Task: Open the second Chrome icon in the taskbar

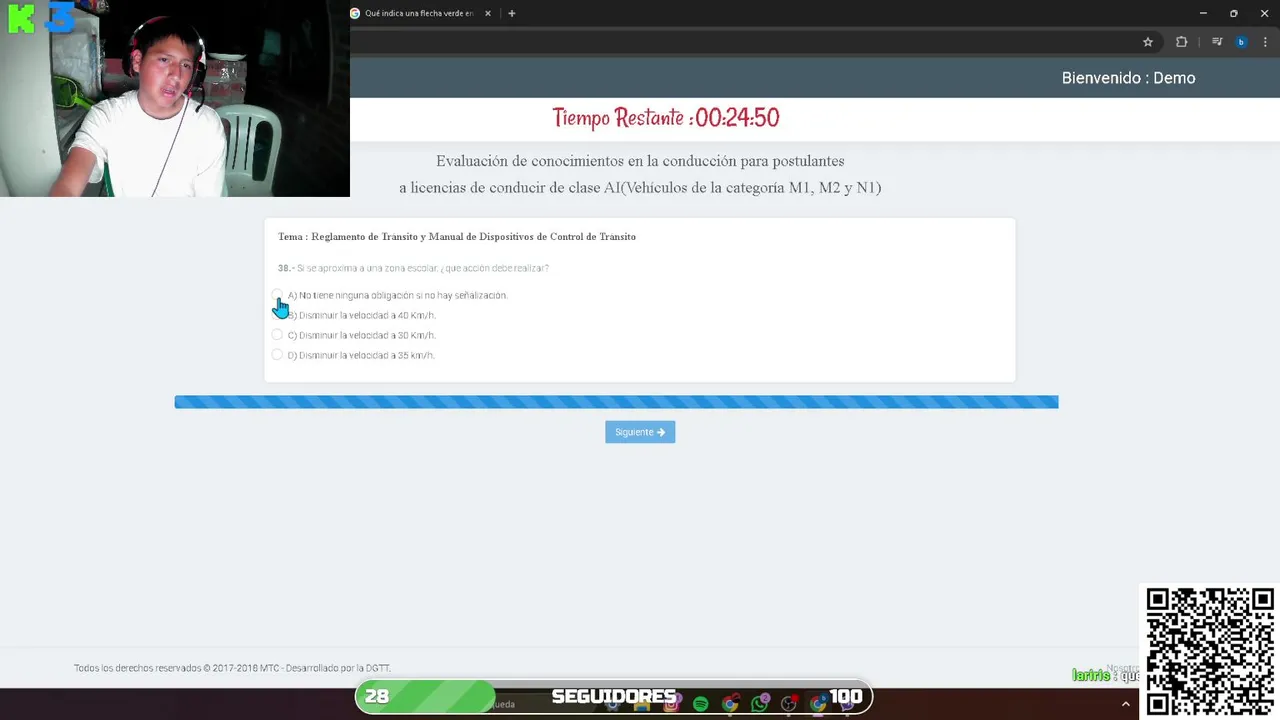Action: click(x=818, y=703)
